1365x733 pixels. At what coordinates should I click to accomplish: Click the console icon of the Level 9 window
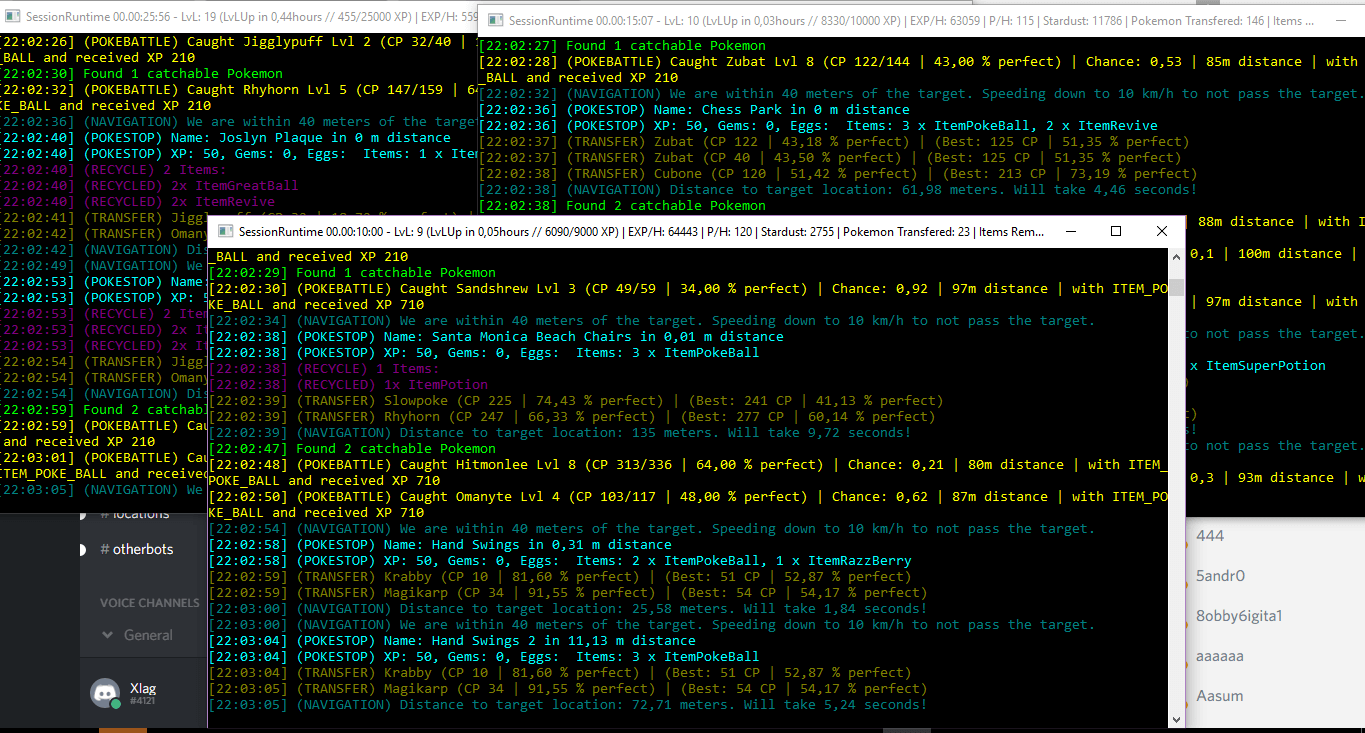click(225, 231)
